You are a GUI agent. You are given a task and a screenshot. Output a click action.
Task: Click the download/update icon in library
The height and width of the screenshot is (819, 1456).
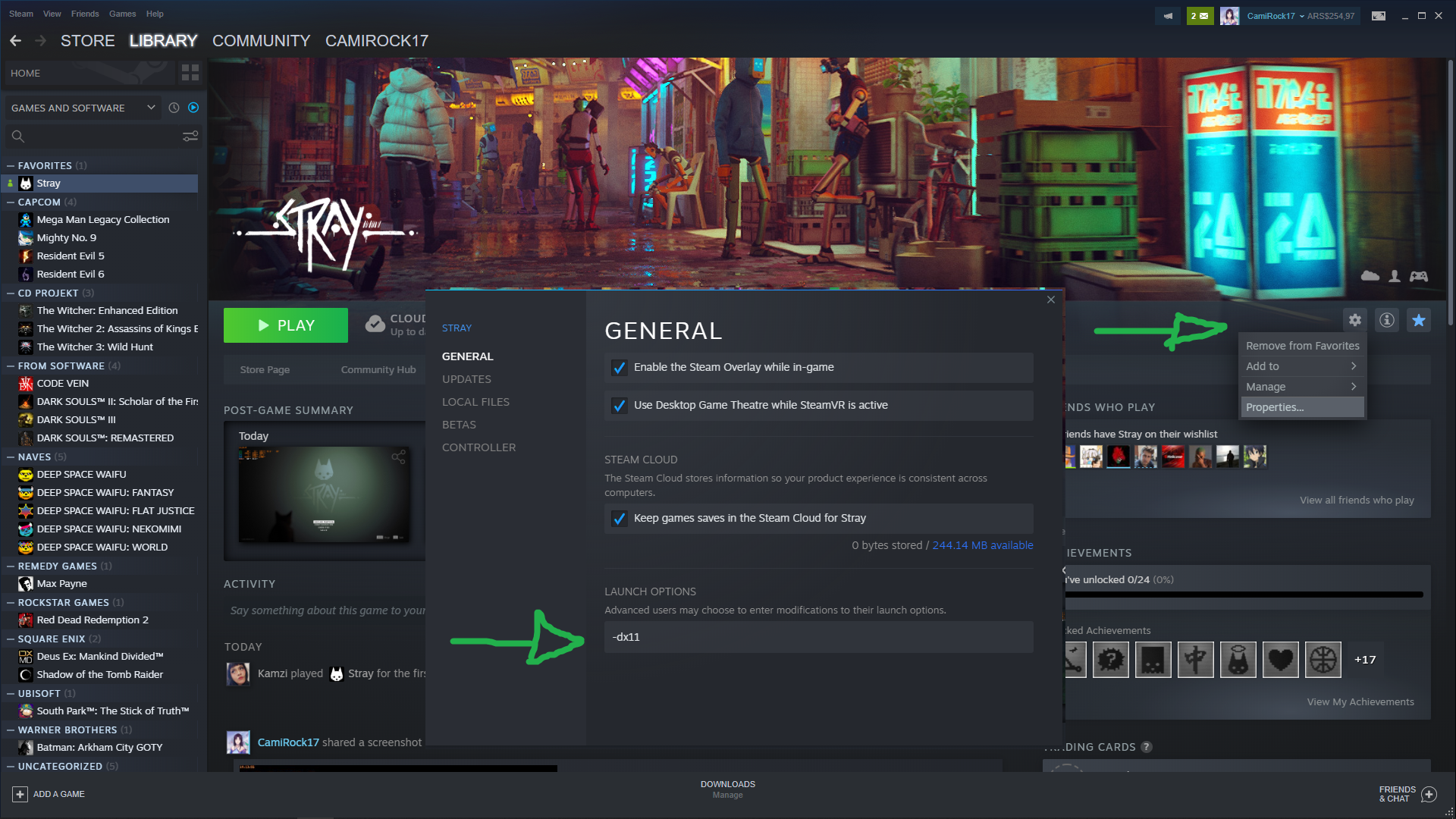[193, 107]
